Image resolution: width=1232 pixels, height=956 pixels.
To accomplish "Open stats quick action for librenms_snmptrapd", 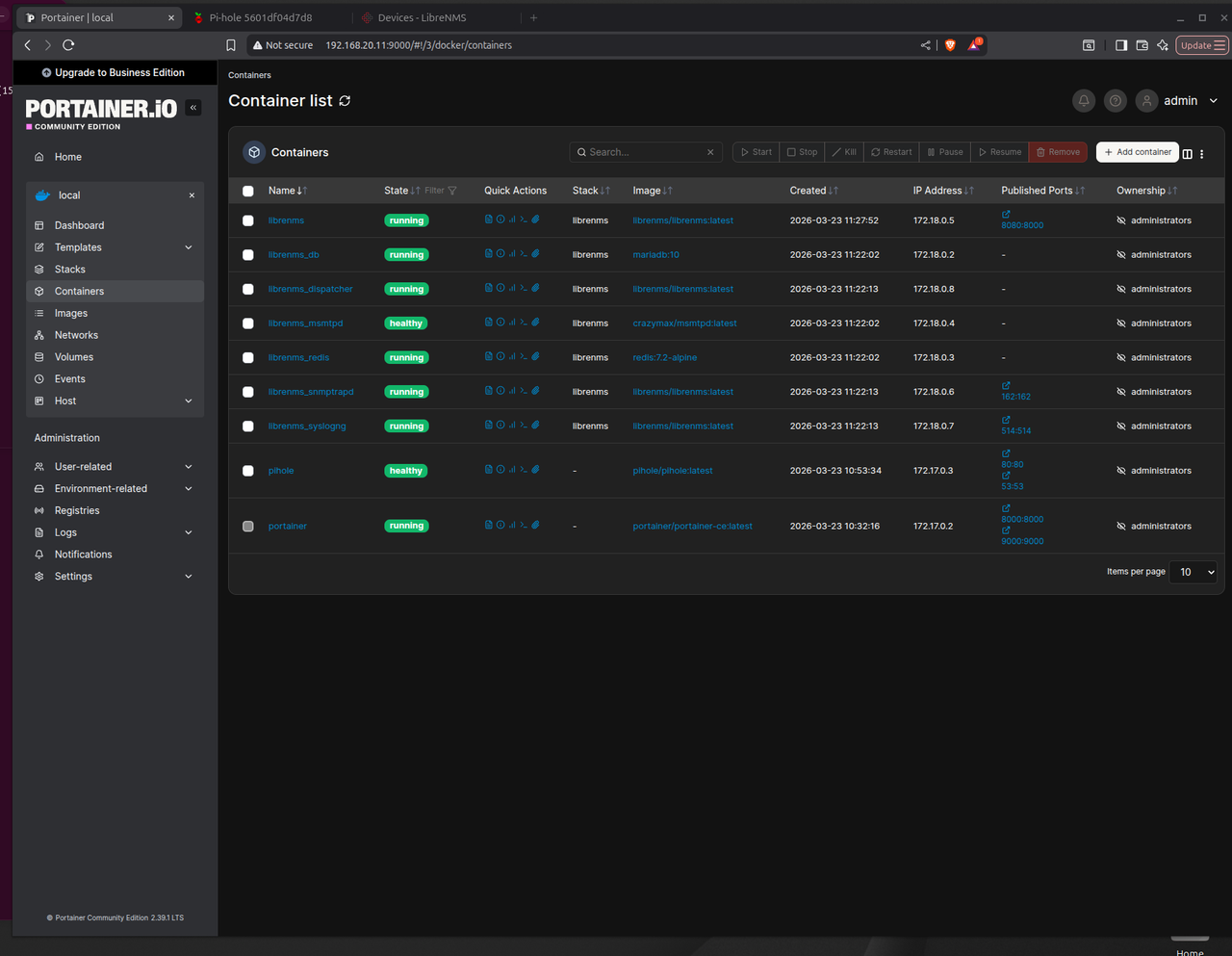I will point(512,390).
